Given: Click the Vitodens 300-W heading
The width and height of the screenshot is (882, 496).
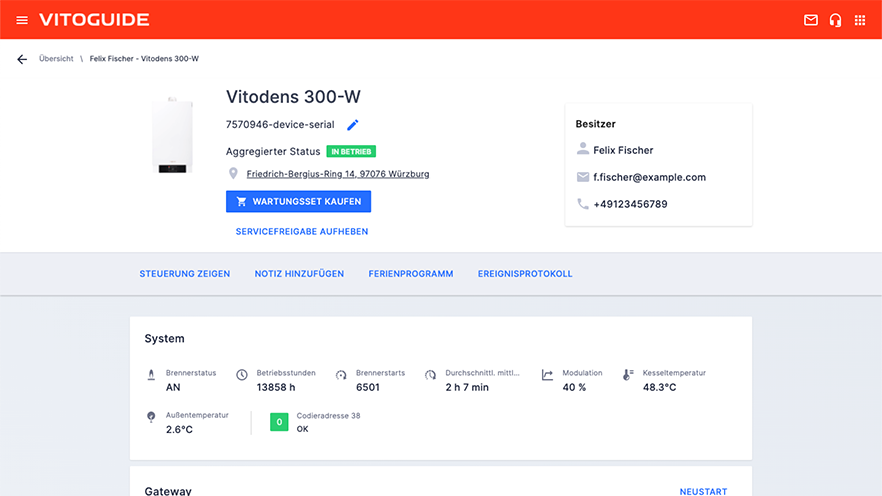Looking at the screenshot, I should [293, 97].
